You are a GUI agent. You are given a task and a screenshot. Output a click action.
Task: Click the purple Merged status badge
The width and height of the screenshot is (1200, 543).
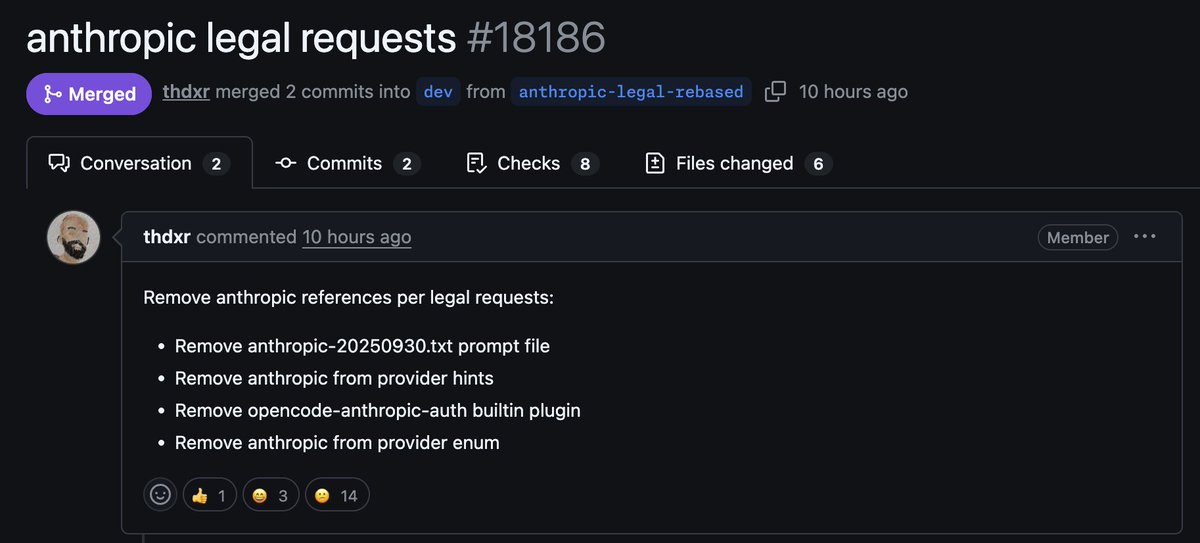(x=89, y=94)
